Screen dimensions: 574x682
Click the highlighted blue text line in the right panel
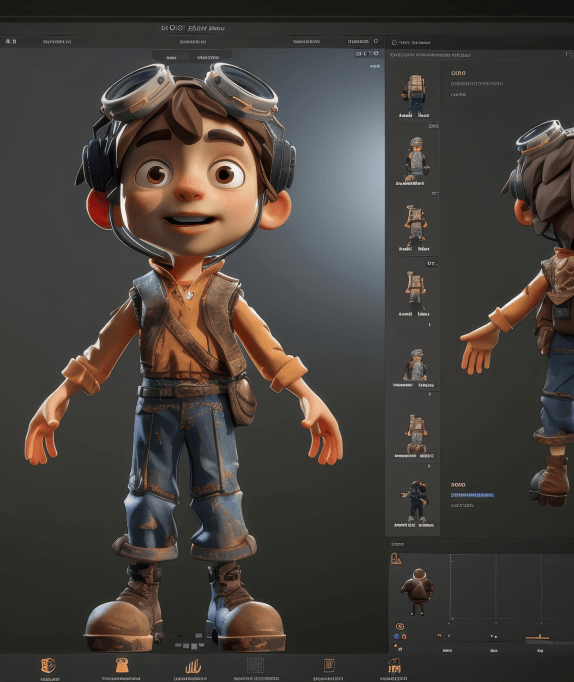[472, 495]
